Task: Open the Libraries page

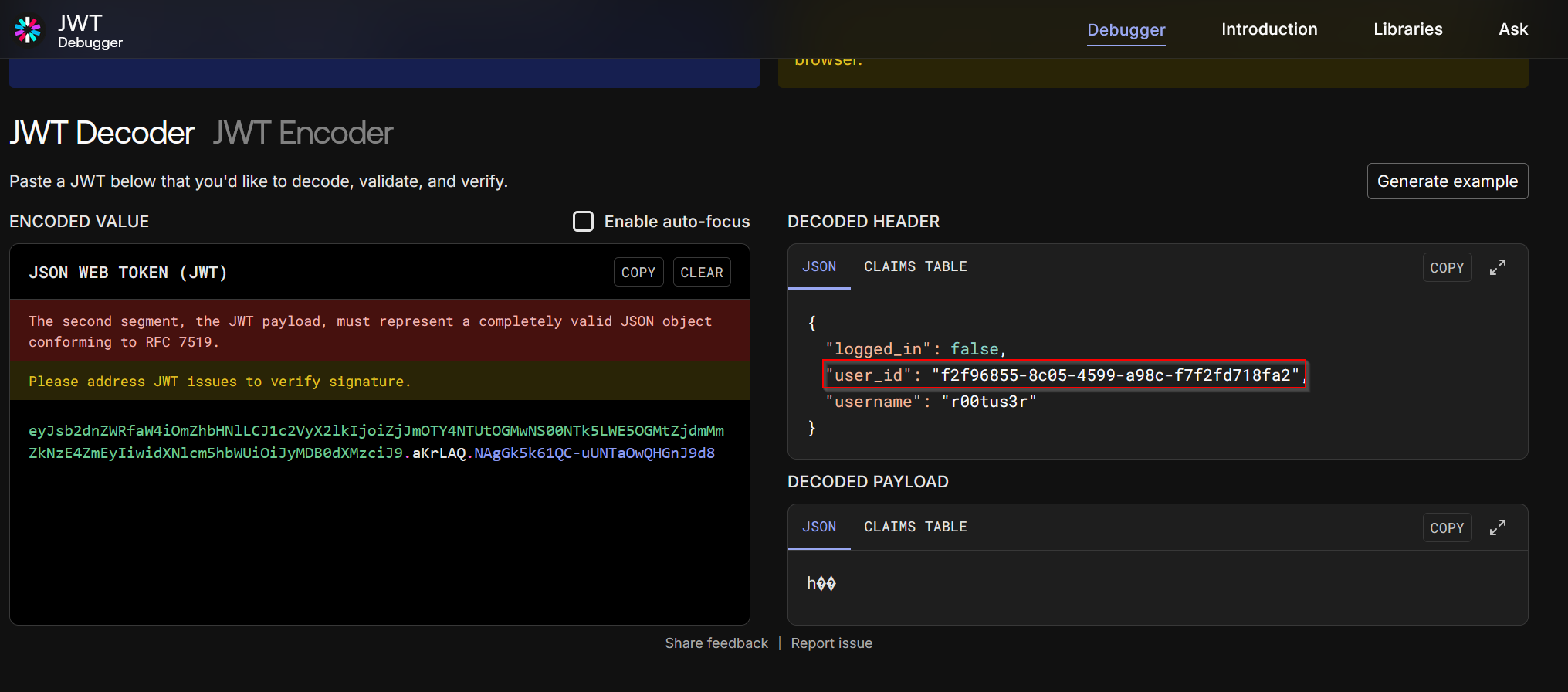Action: tap(1407, 29)
